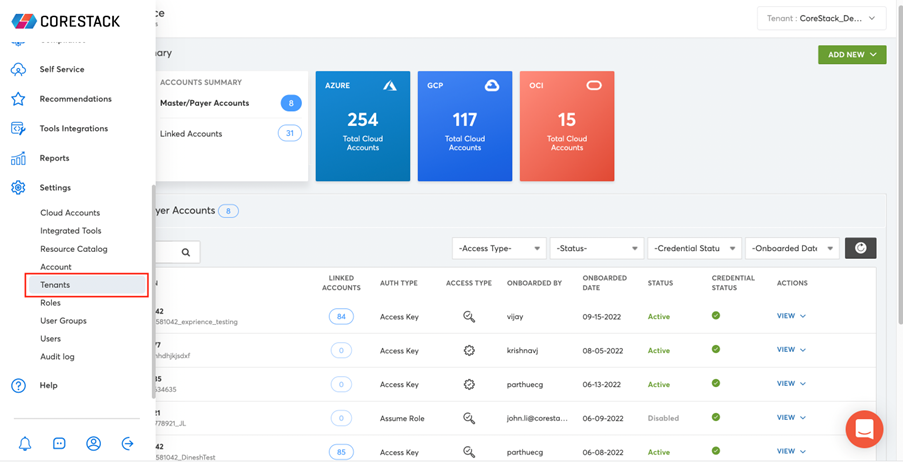Viewport: 903px width, 462px height.
Task: Open Audit log under Settings
Action: pos(57,357)
